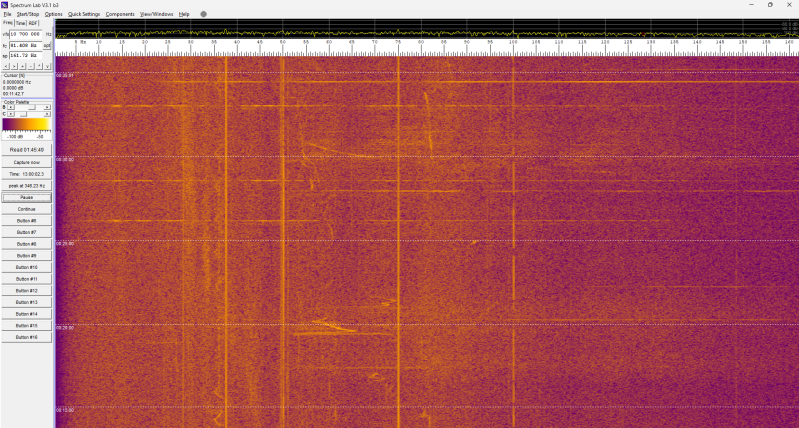Switch to the Freq tab
The width and height of the screenshot is (799, 428).
(x=8, y=23)
